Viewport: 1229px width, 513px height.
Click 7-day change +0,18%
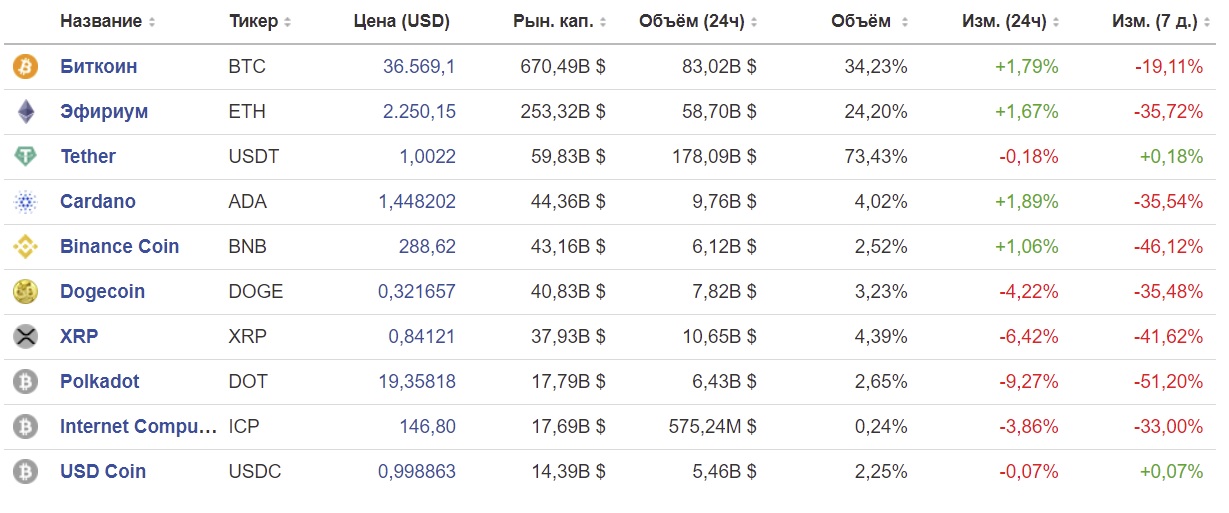pyautogui.click(x=1171, y=157)
